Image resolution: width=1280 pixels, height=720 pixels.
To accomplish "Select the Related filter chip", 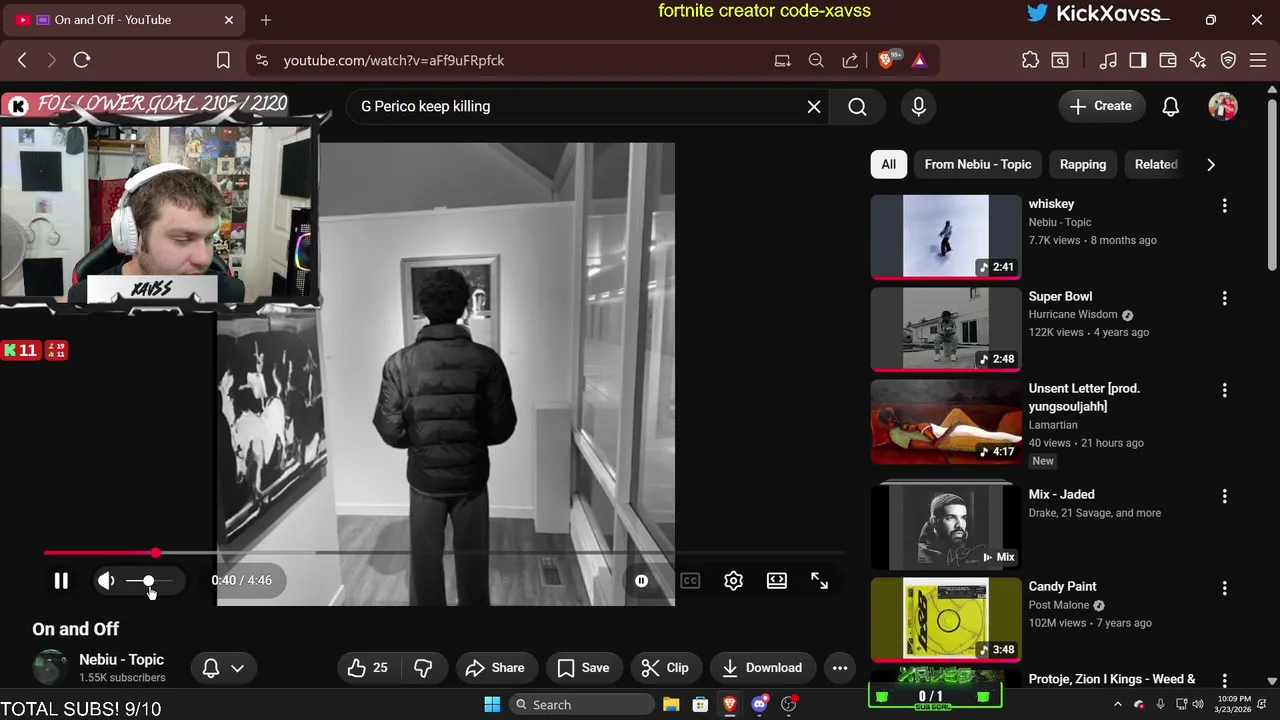I will (x=1156, y=164).
